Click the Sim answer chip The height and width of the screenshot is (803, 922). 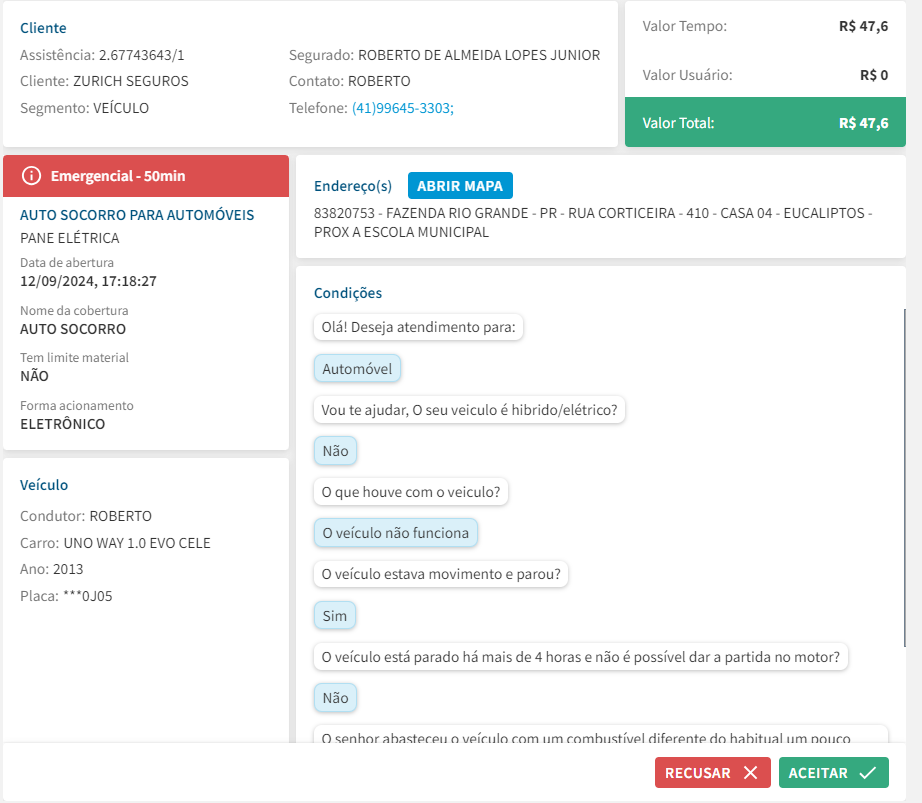[x=335, y=615]
